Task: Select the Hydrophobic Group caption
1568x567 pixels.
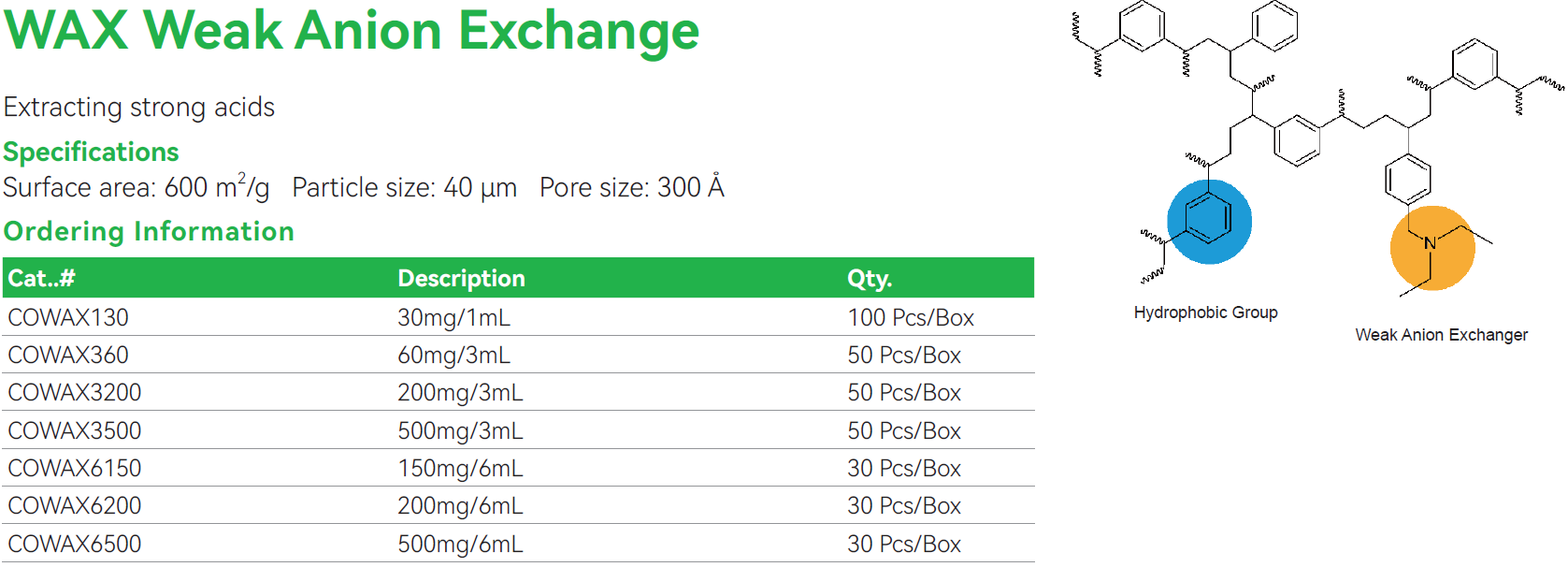Action: tap(1205, 313)
